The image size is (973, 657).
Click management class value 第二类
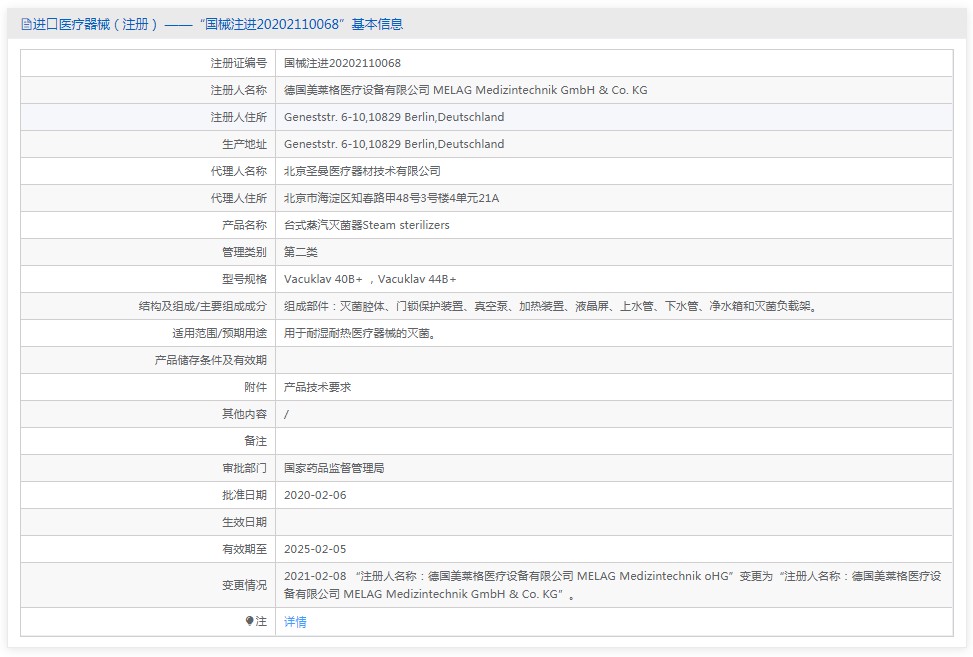tap(301, 252)
